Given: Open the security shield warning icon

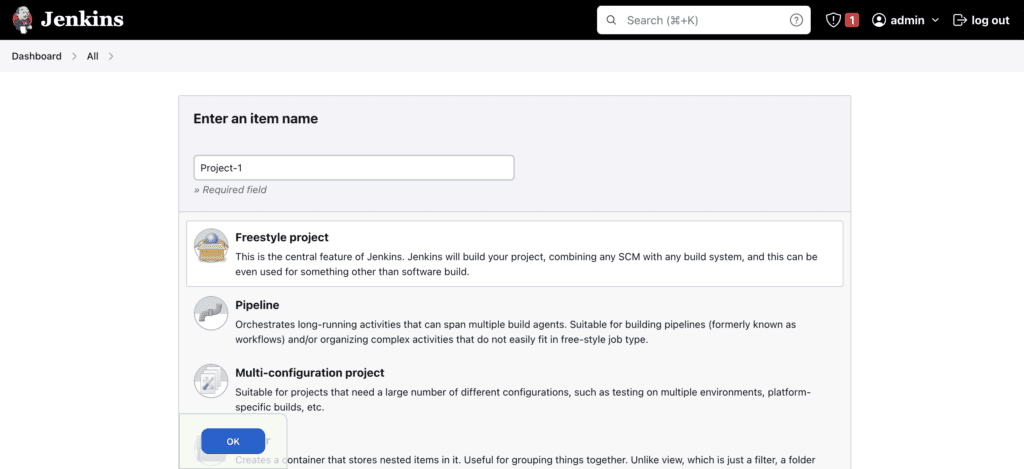Looking at the screenshot, I should click(x=833, y=20).
